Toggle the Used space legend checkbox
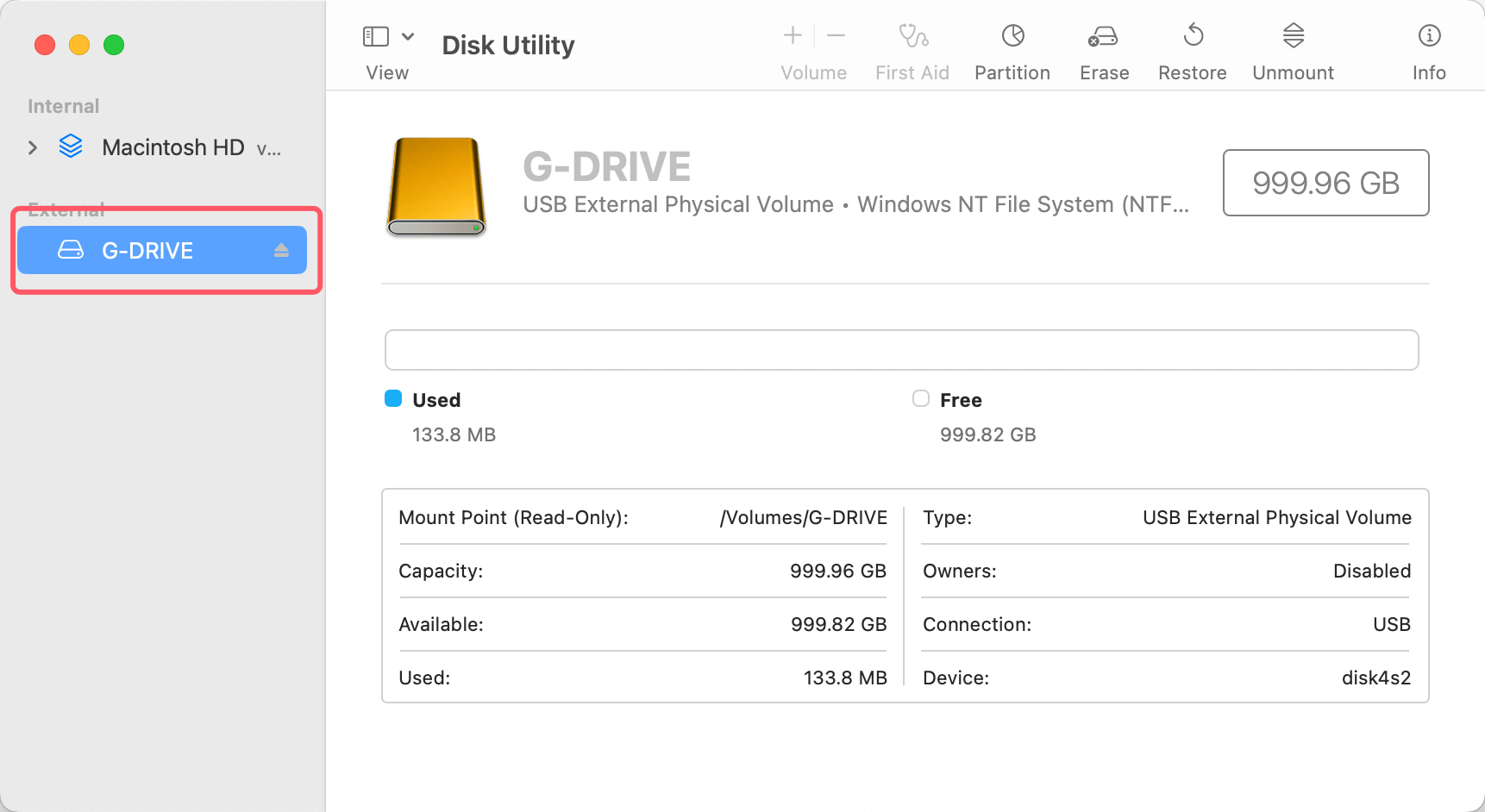Image resolution: width=1485 pixels, height=812 pixels. [x=393, y=398]
